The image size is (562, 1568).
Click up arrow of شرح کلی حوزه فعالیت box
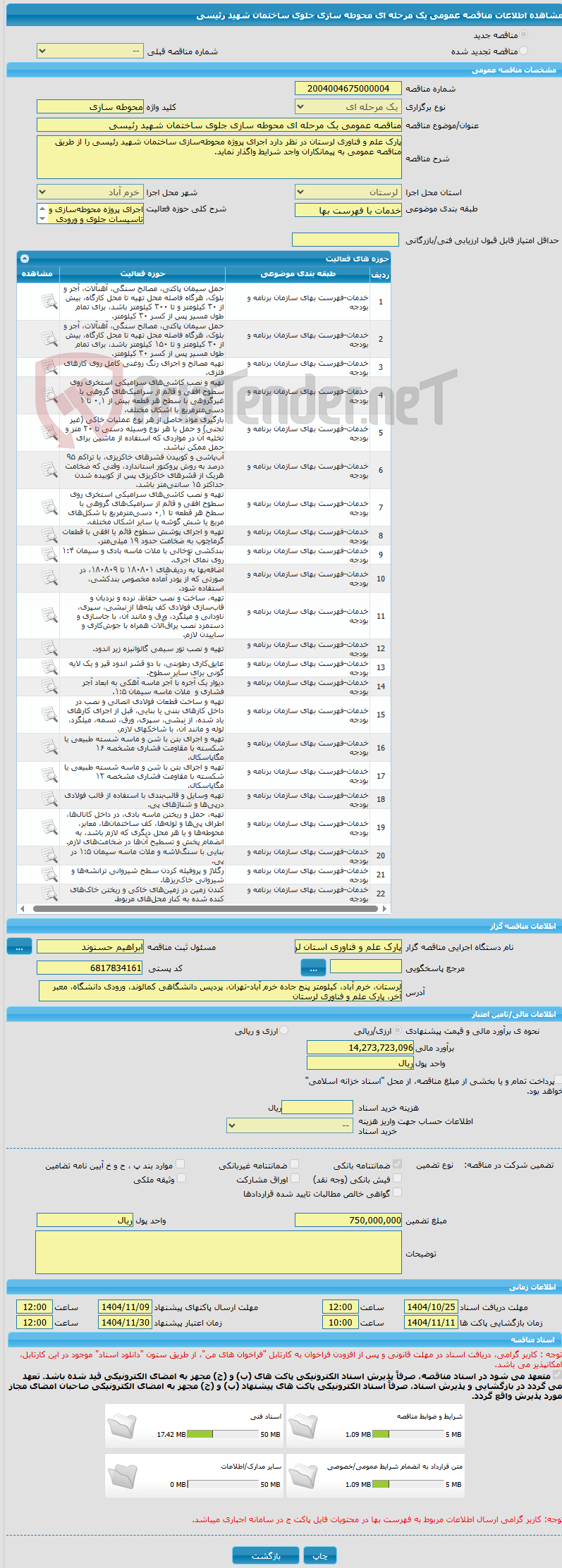point(42,209)
